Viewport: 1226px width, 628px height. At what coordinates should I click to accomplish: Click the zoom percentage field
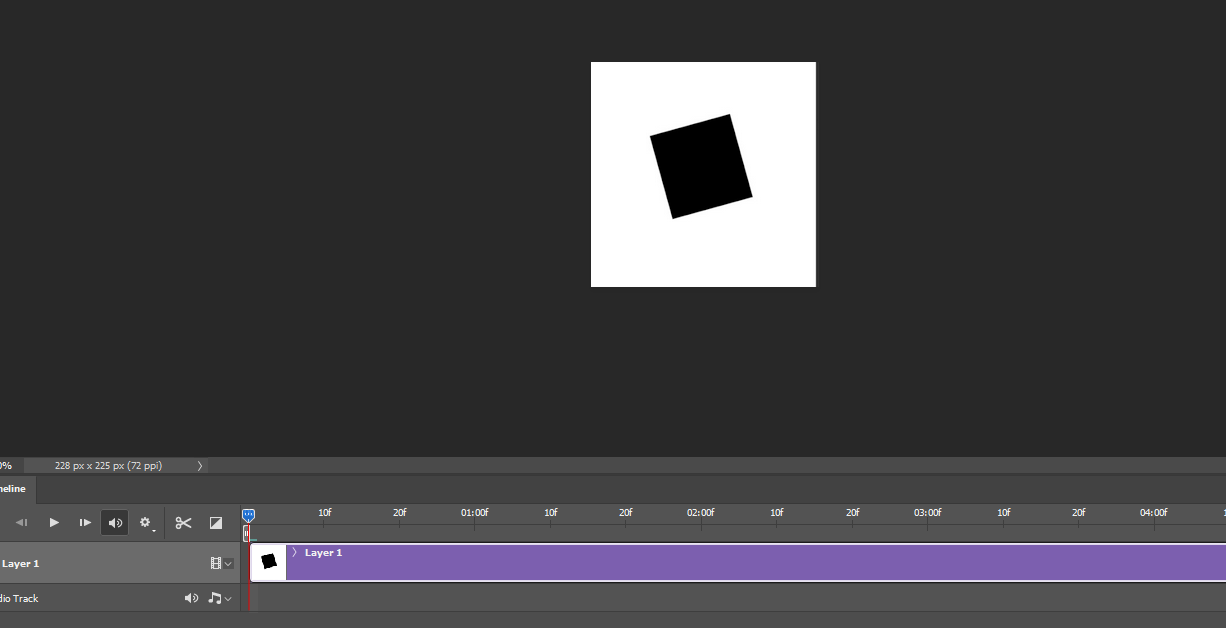[x=6, y=466]
